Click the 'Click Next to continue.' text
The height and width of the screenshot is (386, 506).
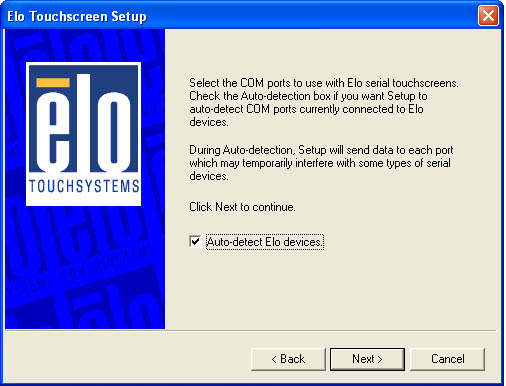point(242,207)
